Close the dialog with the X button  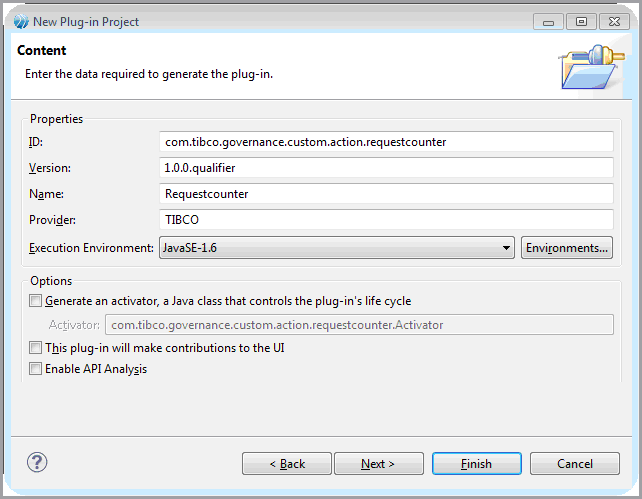coord(612,21)
